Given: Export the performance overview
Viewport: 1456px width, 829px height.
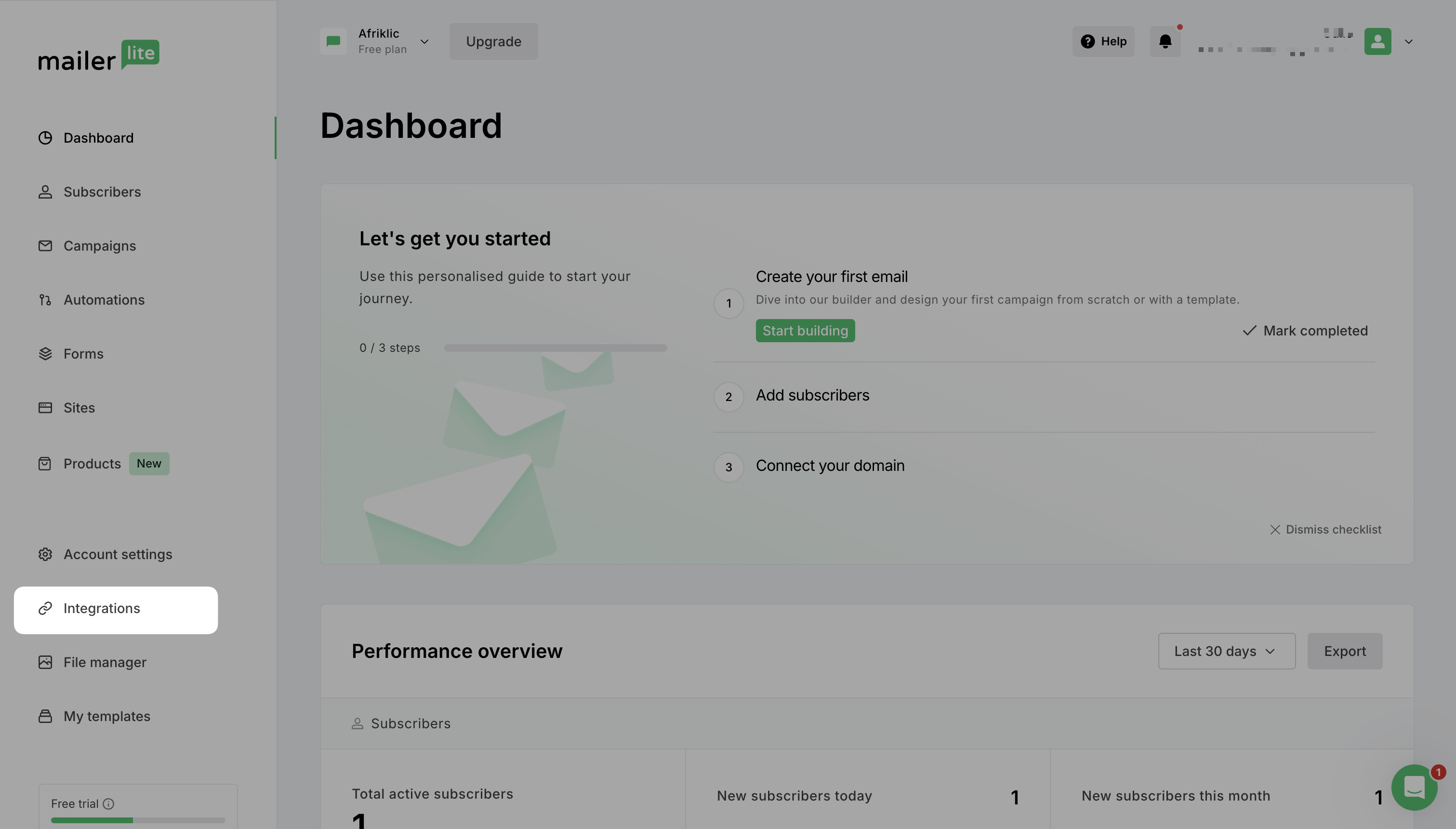Looking at the screenshot, I should click(x=1344, y=651).
